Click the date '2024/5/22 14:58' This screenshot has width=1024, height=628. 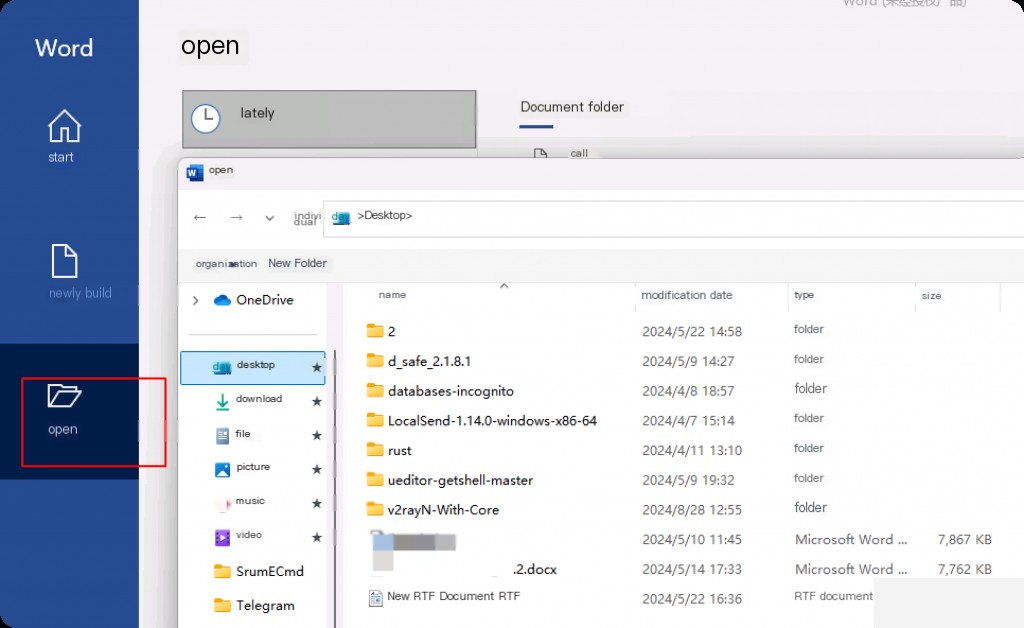[x=692, y=332]
